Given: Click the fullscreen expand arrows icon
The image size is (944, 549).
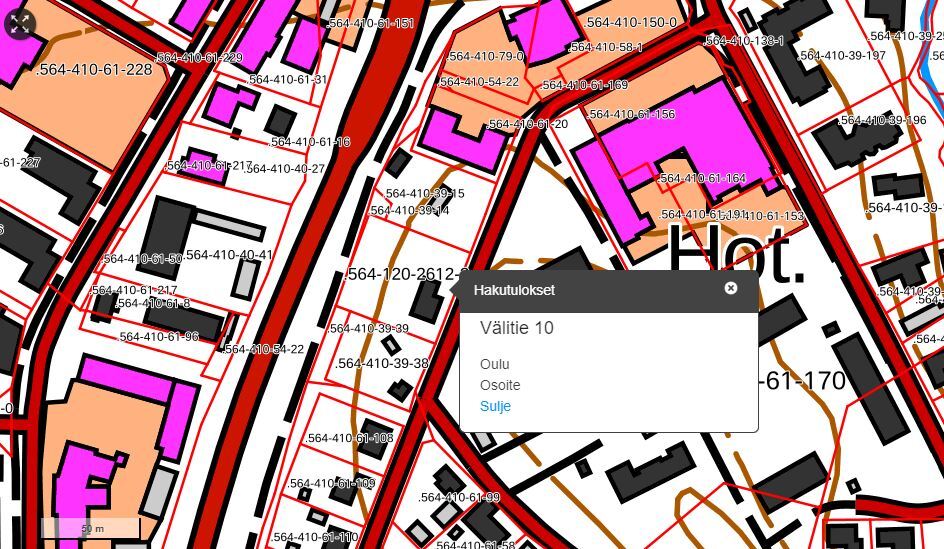Looking at the screenshot, I should [x=19, y=24].
